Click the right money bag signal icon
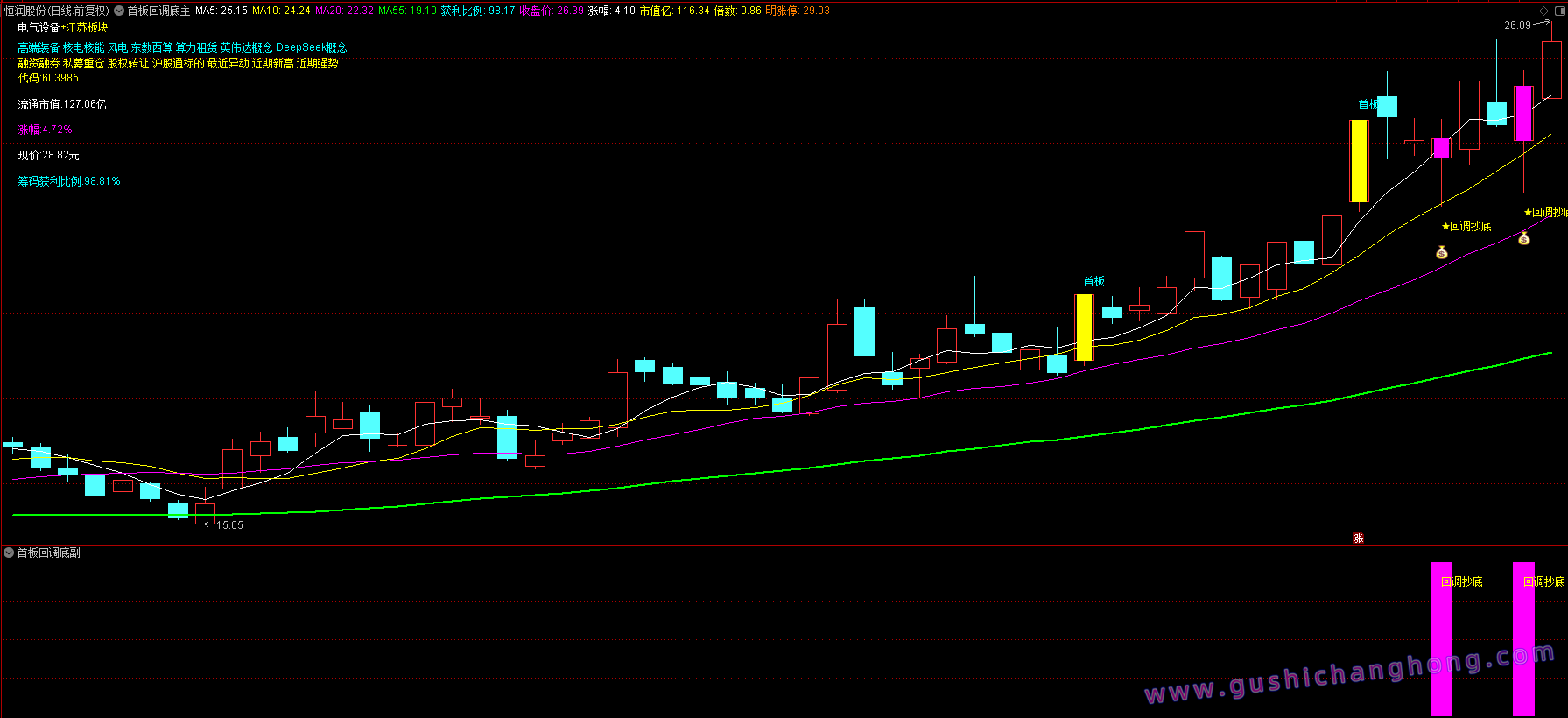The width and height of the screenshot is (1568, 718). tap(1523, 238)
